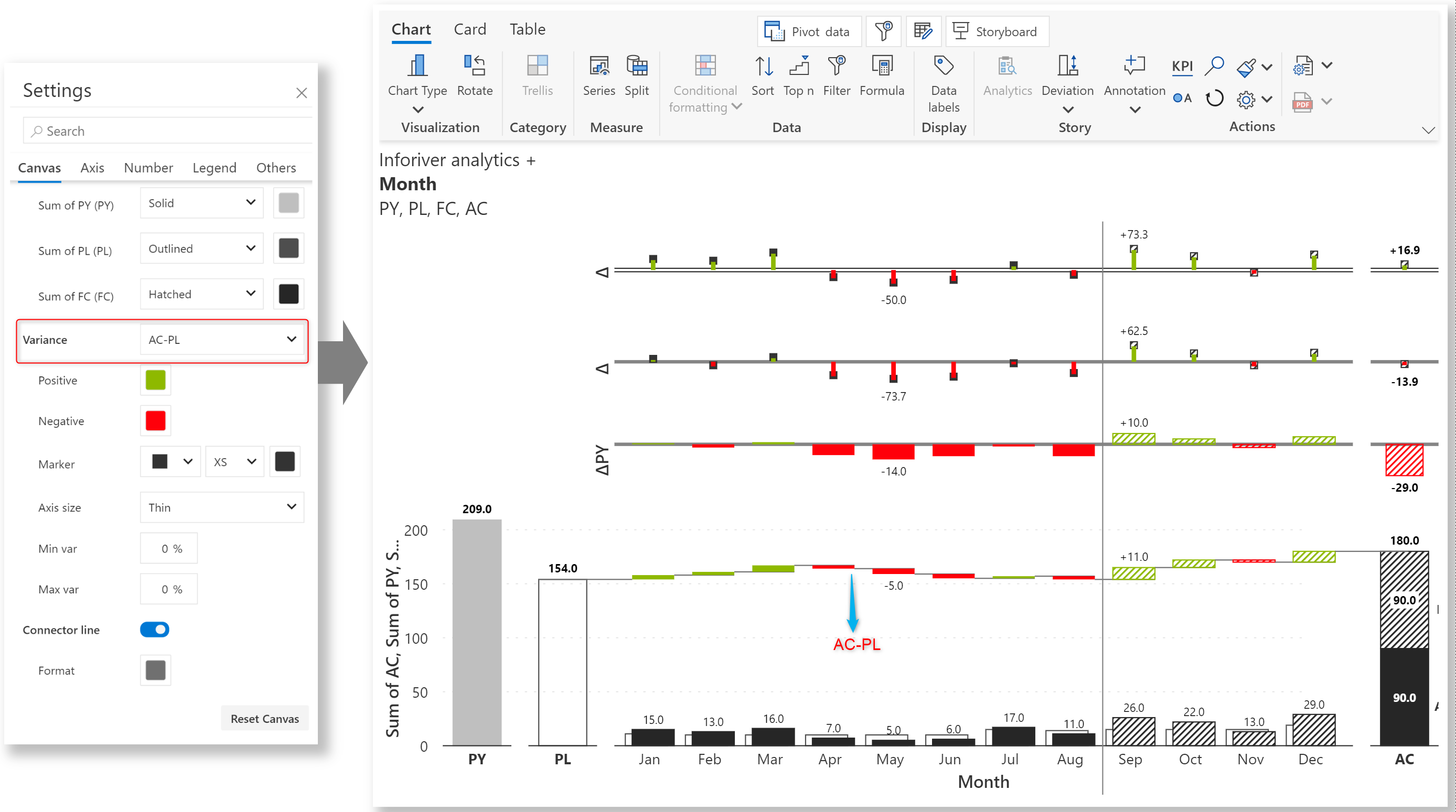Pick the Marker color swatch

284,462
